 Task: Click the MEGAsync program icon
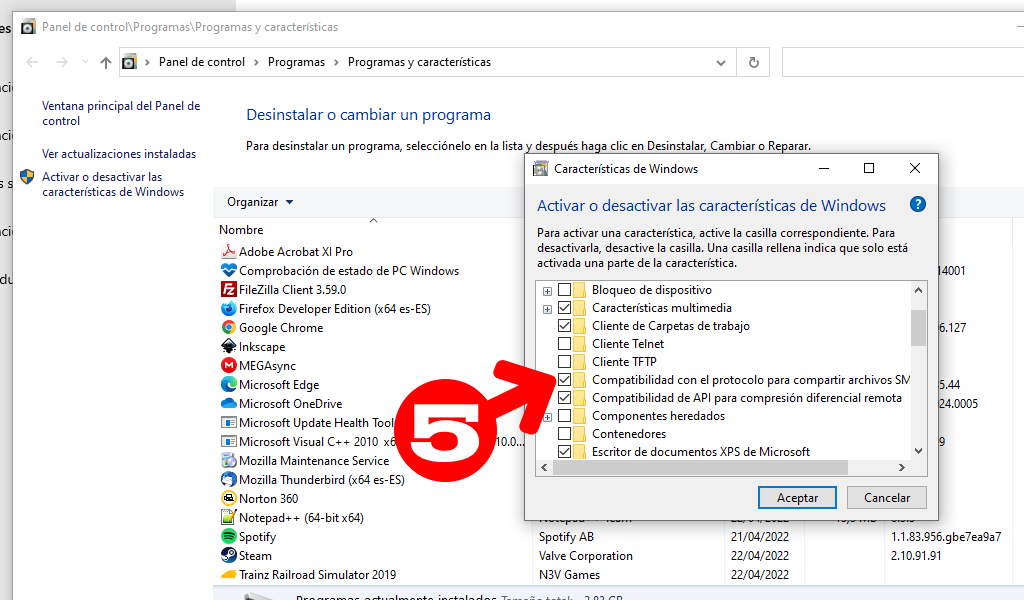pos(228,365)
